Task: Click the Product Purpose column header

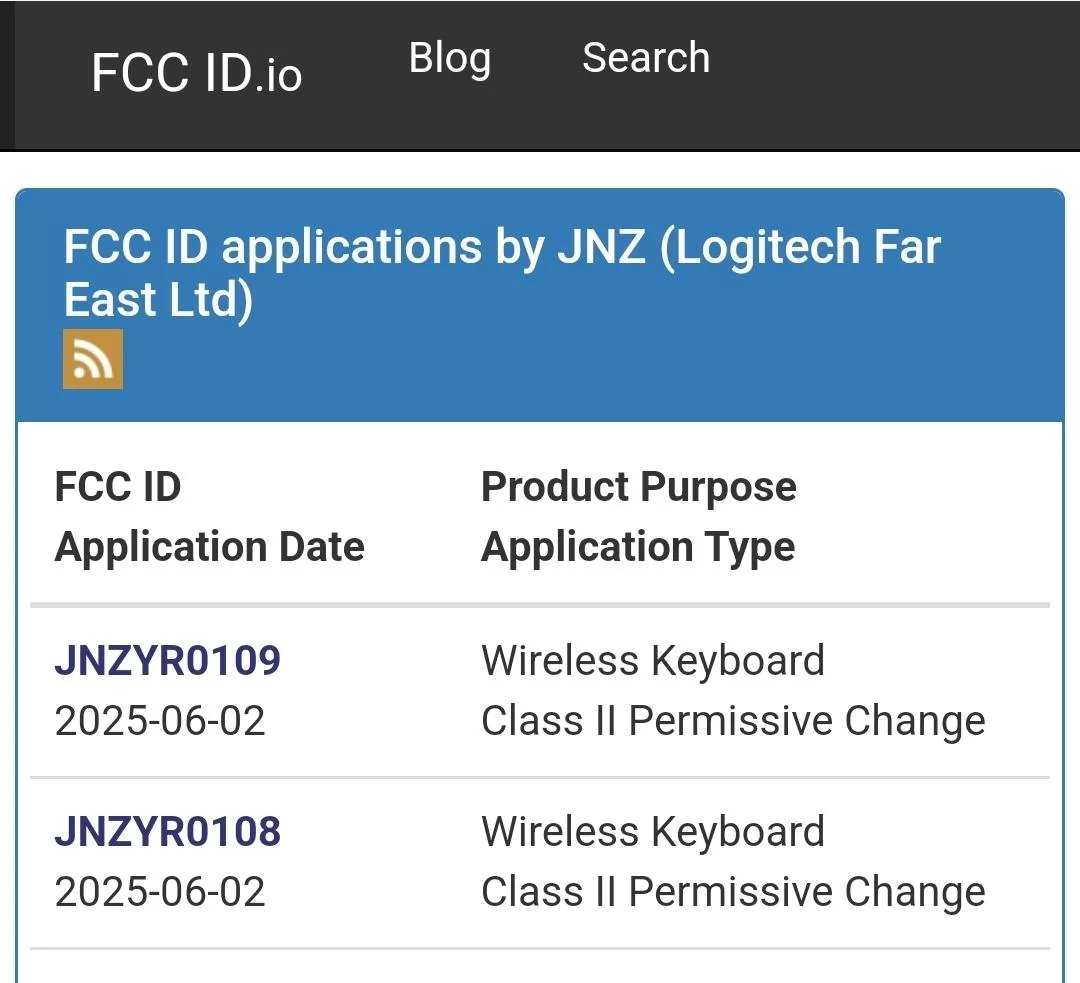Action: (x=638, y=488)
